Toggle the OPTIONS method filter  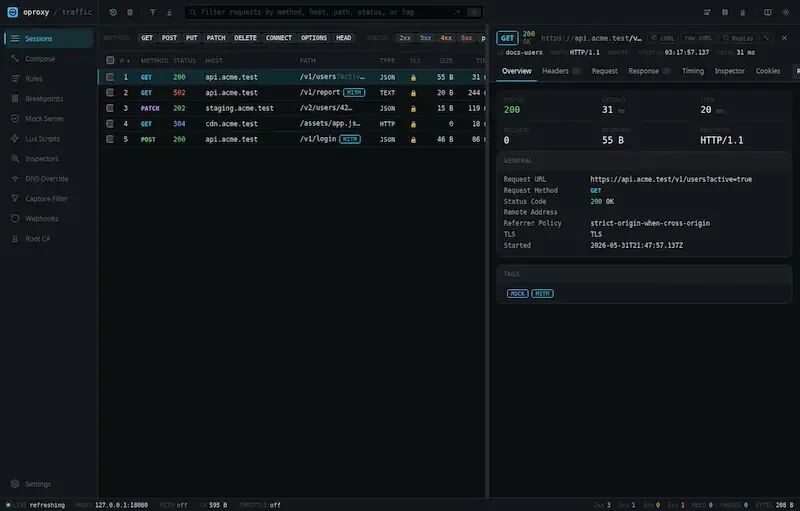[314, 38]
